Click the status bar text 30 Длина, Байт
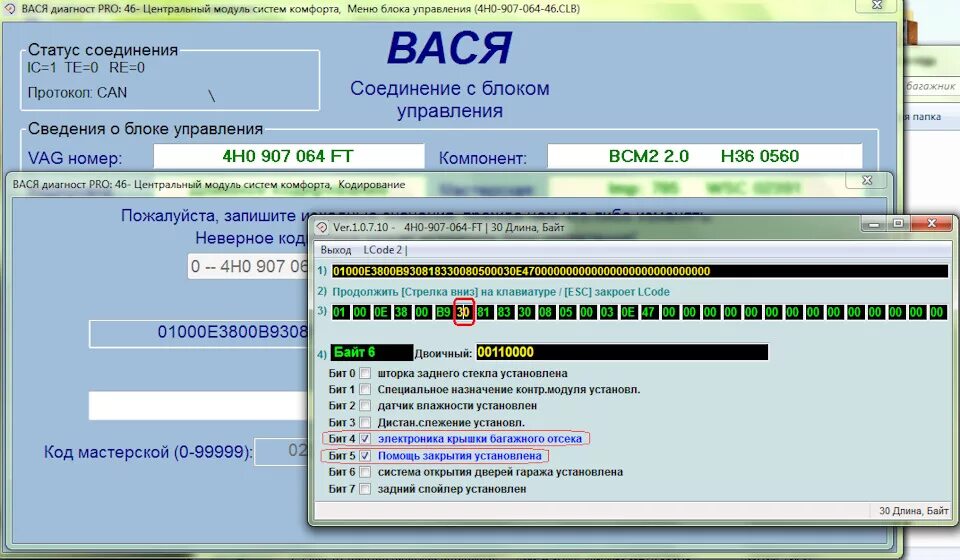 (x=913, y=510)
